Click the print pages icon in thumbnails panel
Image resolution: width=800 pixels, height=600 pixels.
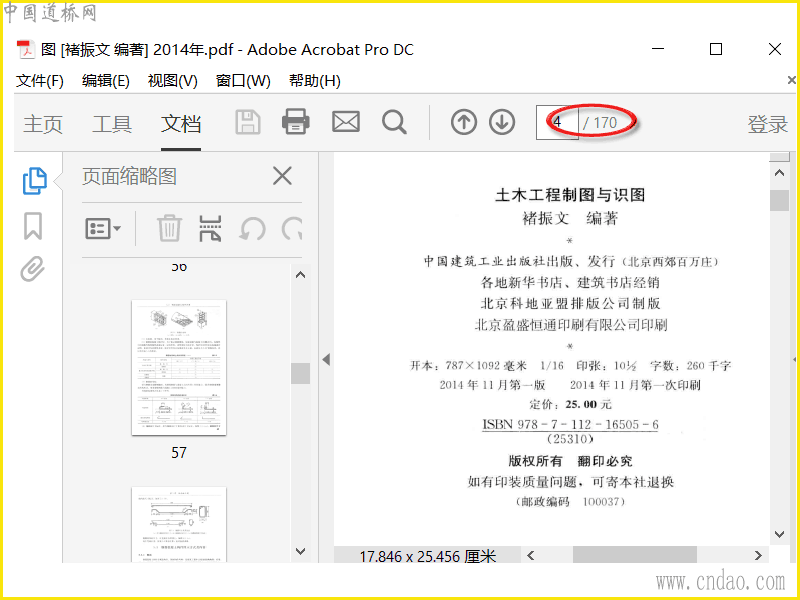[210, 228]
